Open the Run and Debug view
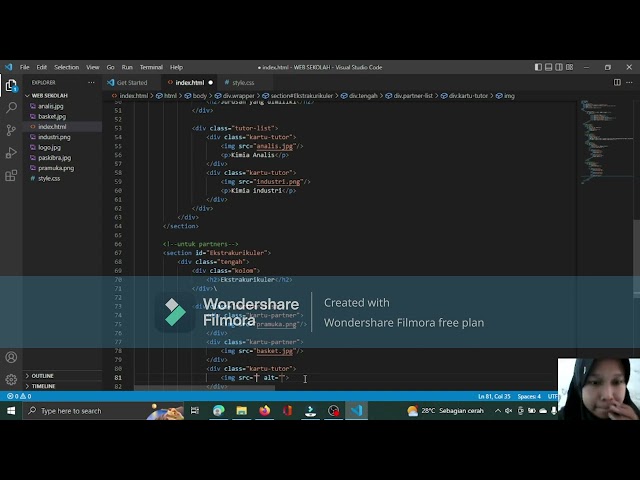The height and width of the screenshot is (480, 640). [11, 153]
